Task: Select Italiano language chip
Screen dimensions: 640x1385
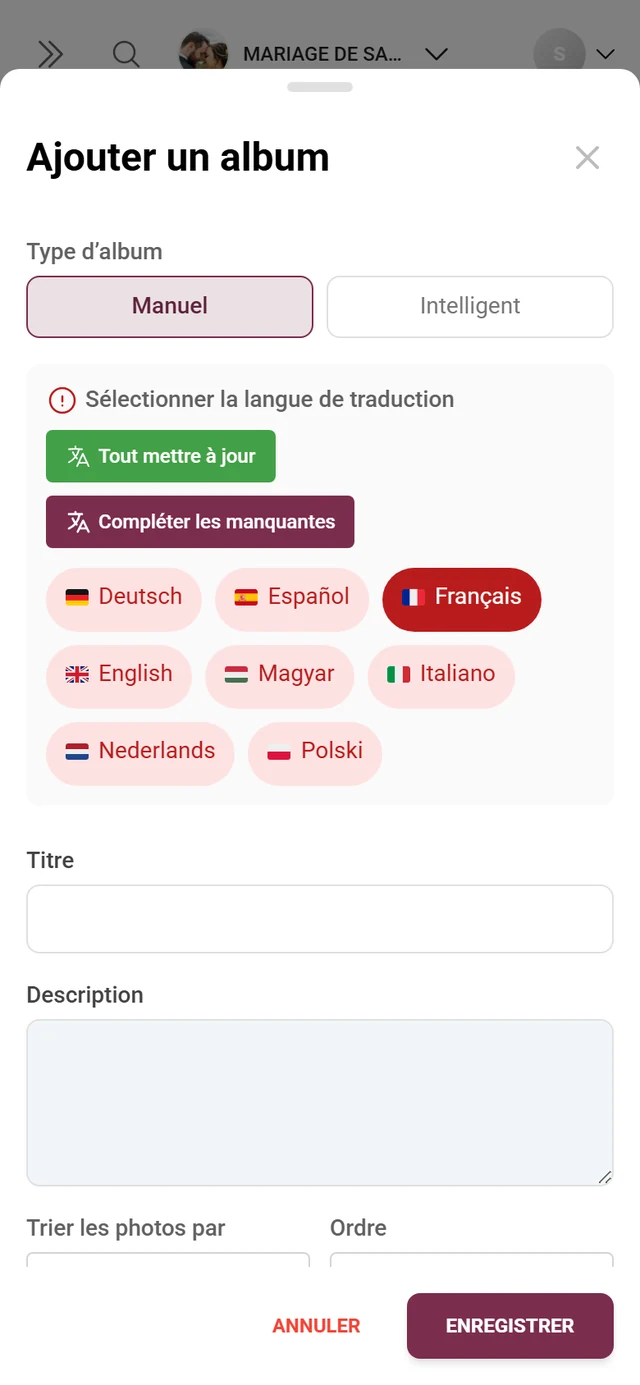Action: coord(441,674)
